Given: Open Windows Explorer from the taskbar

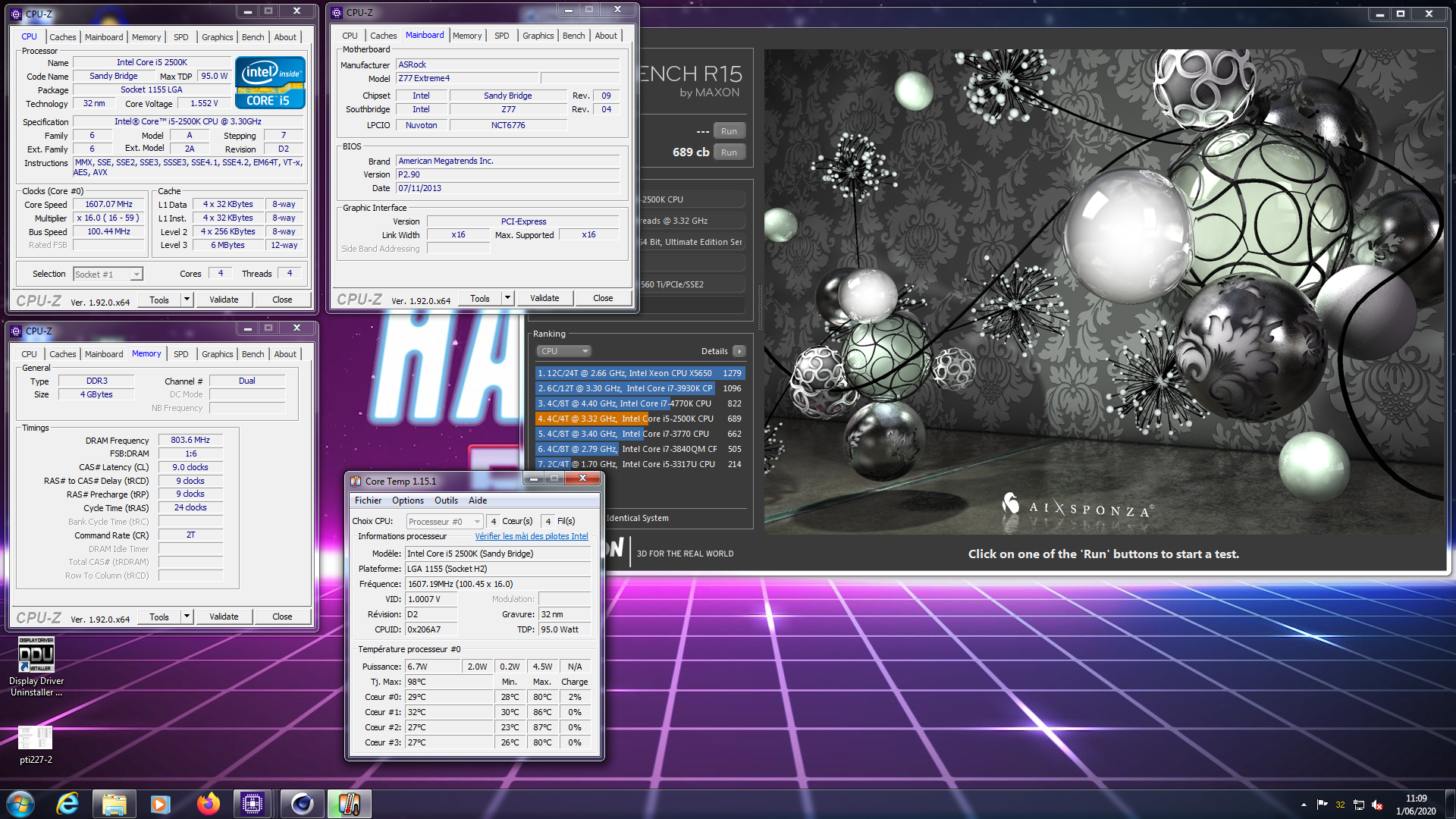Looking at the screenshot, I should [114, 803].
